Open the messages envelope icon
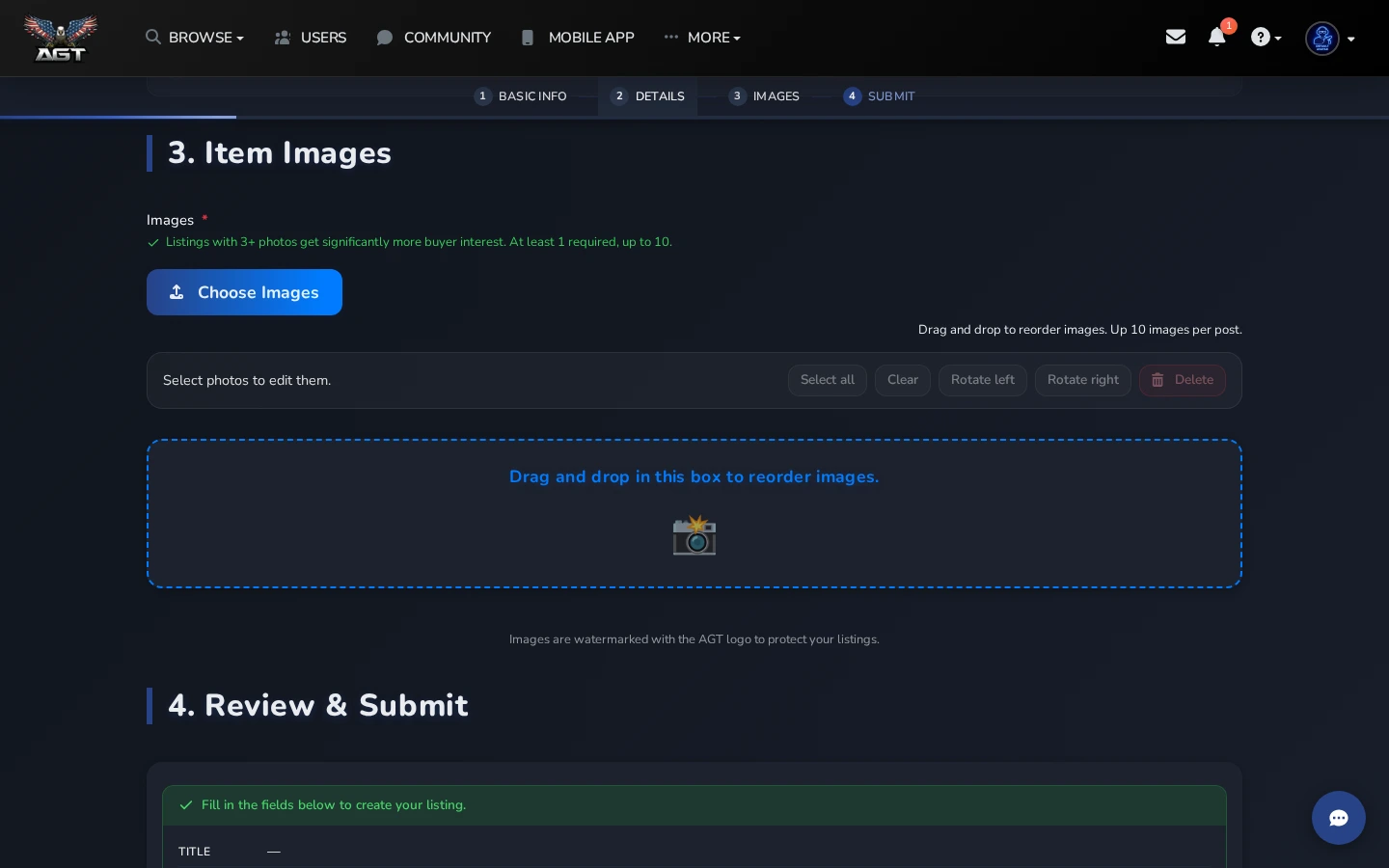Viewport: 1389px width, 868px height. point(1176,37)
